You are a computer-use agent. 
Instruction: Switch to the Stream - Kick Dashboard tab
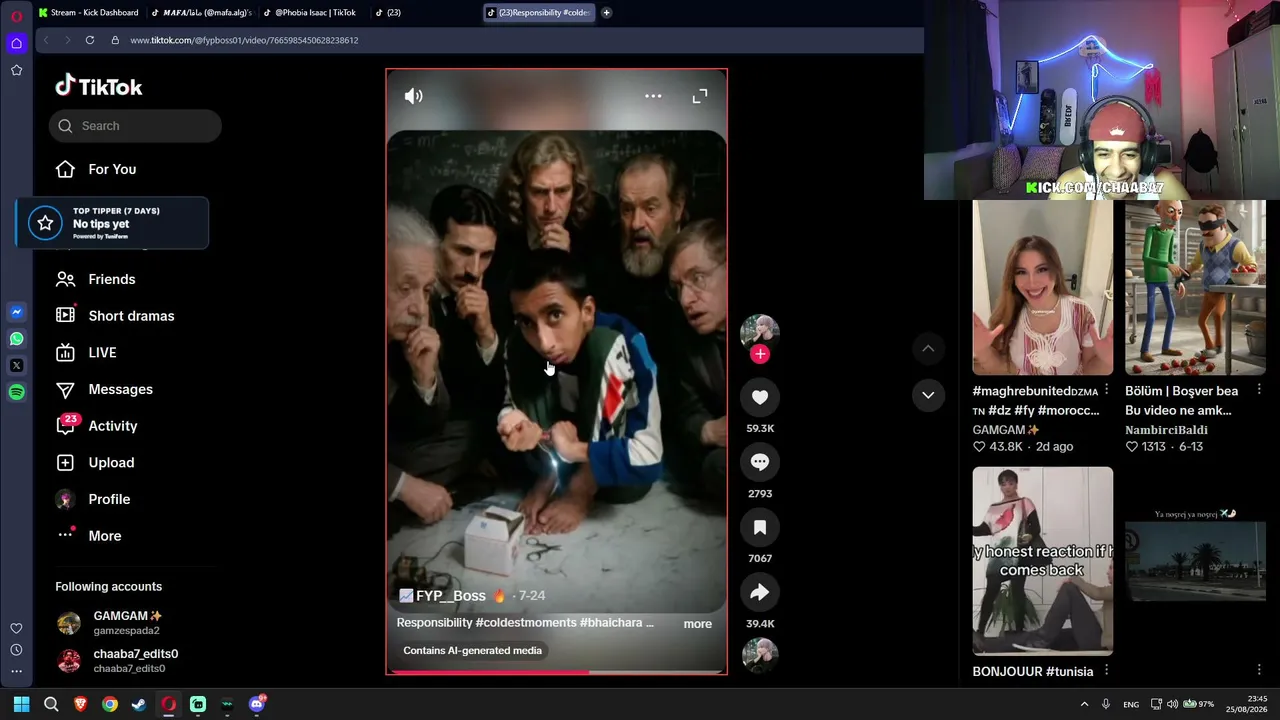[x=89, y=13]
